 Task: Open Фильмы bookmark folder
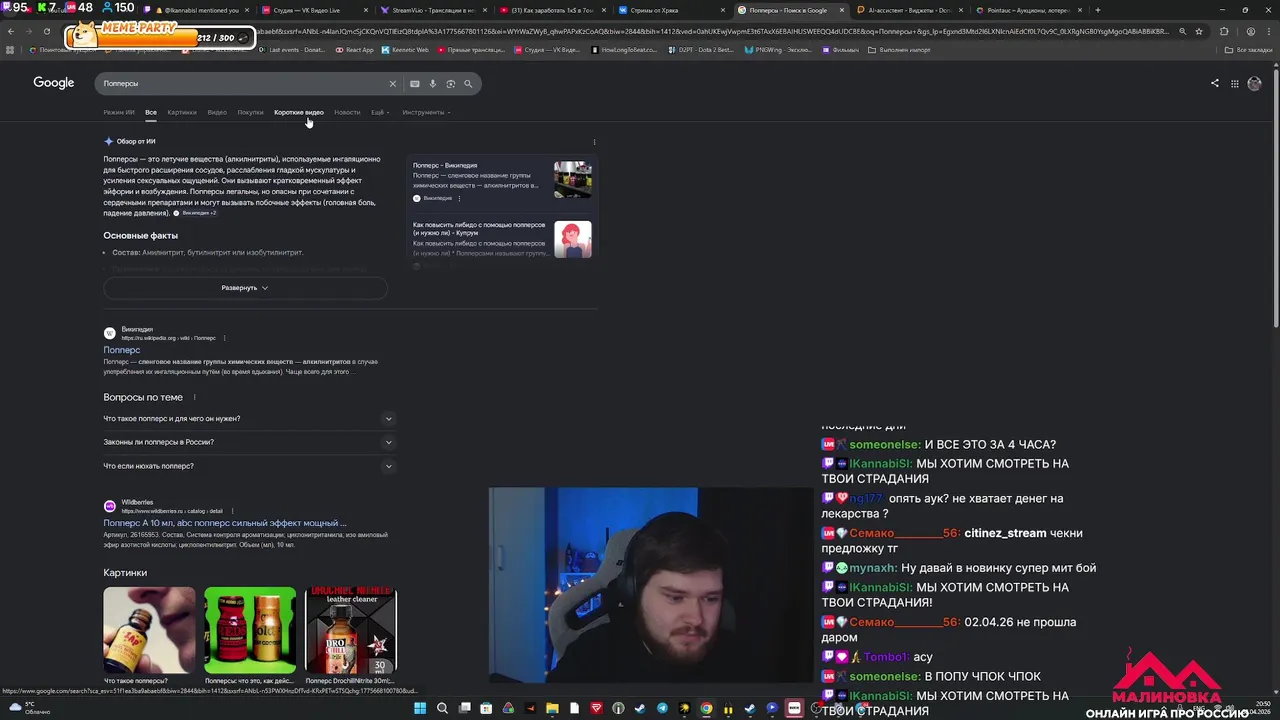coord(840,49)
